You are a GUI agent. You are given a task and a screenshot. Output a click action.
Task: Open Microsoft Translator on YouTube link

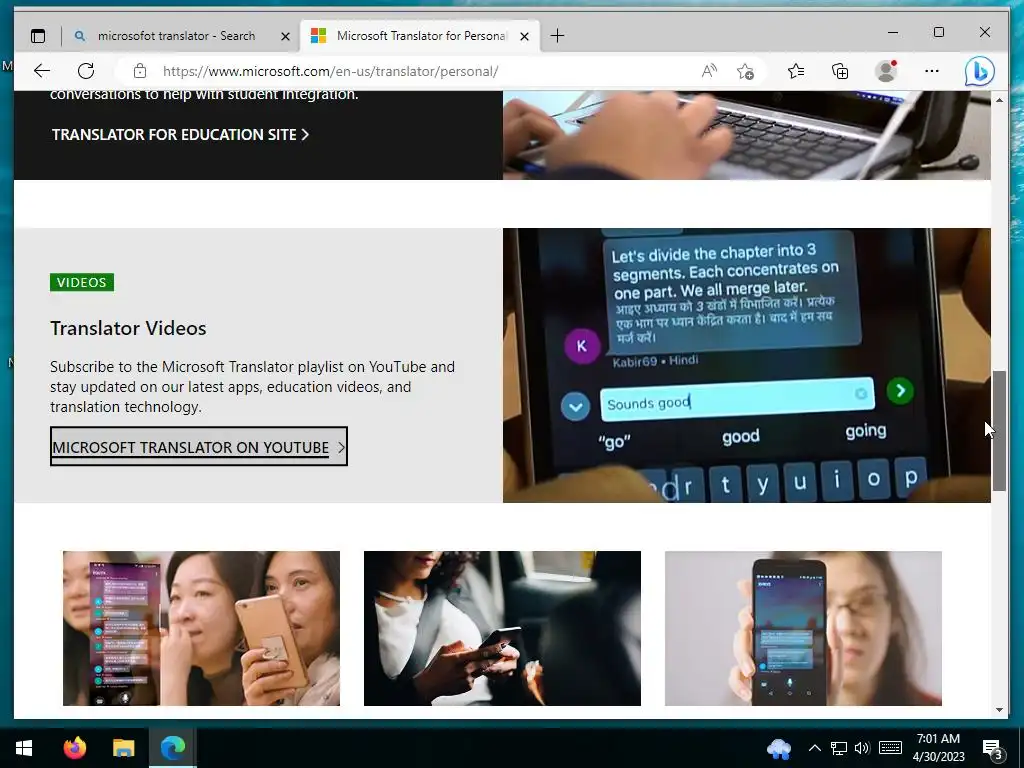pos(199,447)
